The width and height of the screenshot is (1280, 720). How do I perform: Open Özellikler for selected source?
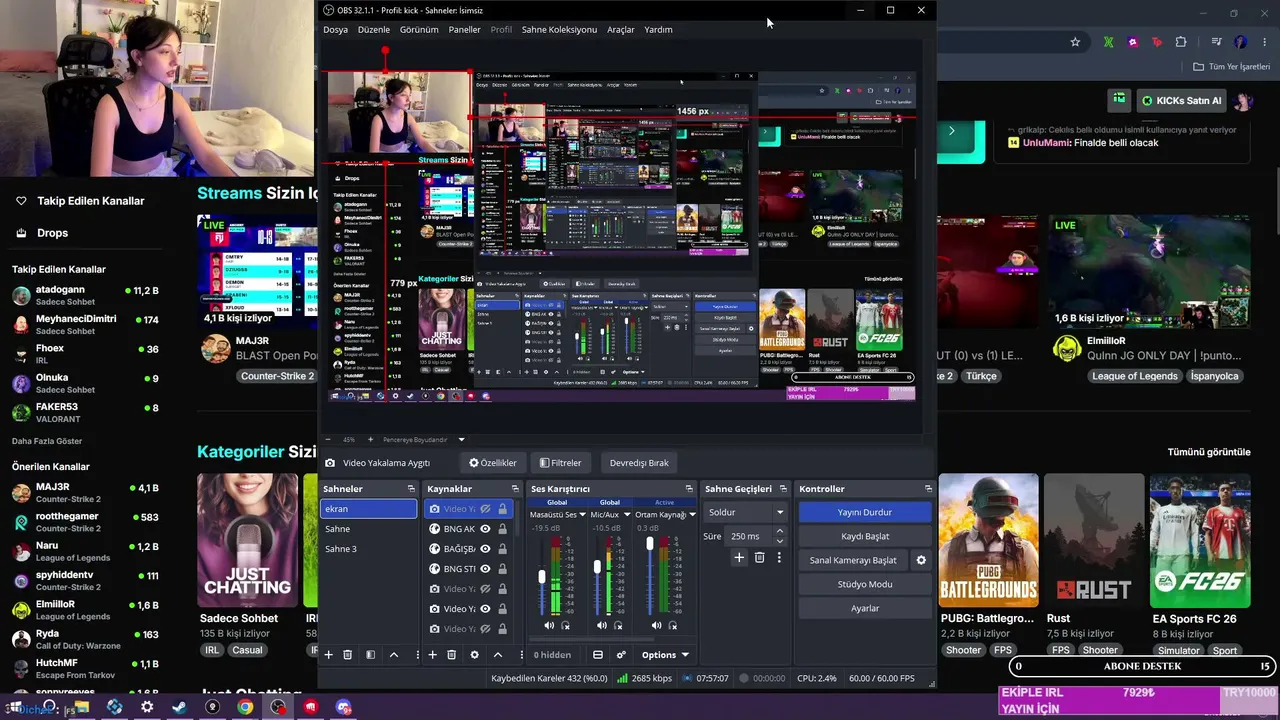tap(493, 463)
